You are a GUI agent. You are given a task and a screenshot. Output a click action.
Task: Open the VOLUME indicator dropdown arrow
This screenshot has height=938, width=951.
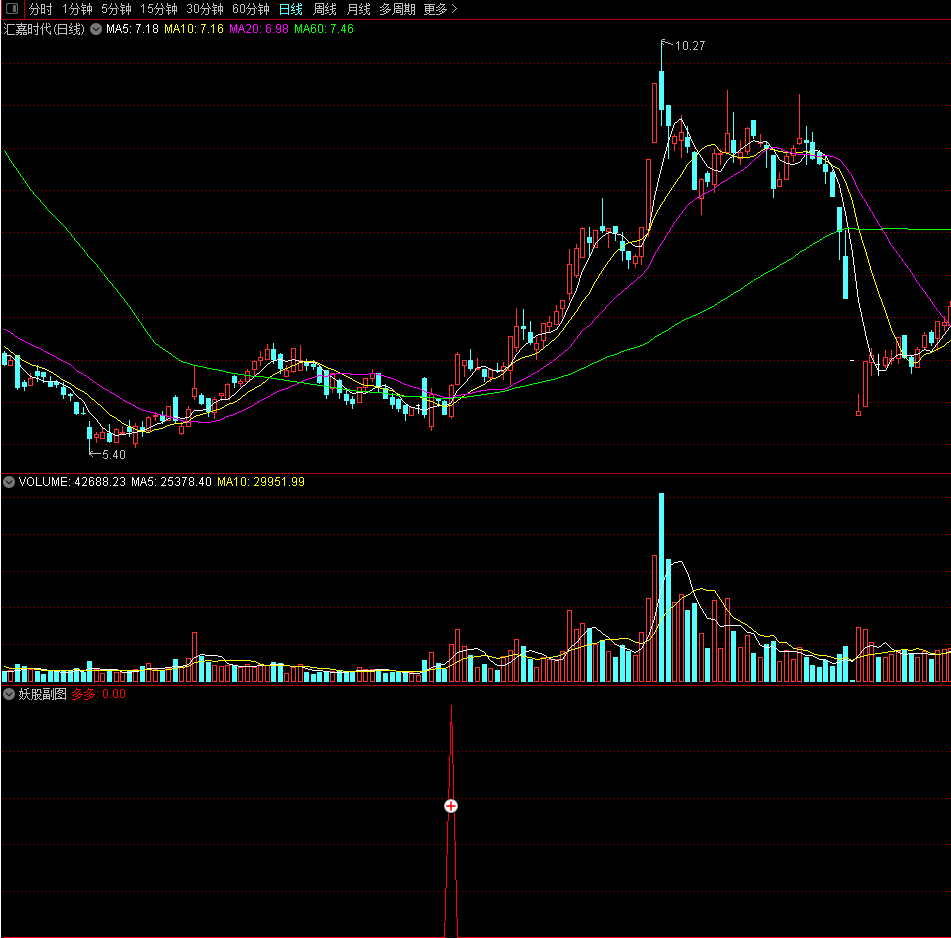click(9, 482)
